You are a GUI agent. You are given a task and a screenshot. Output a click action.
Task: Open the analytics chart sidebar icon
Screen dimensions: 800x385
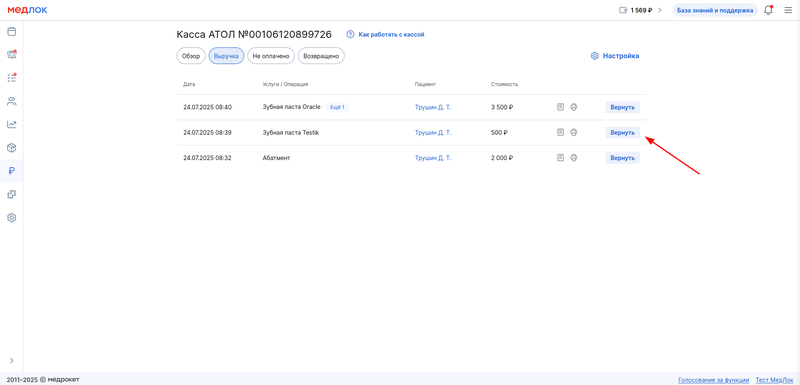tap(11, 124)
